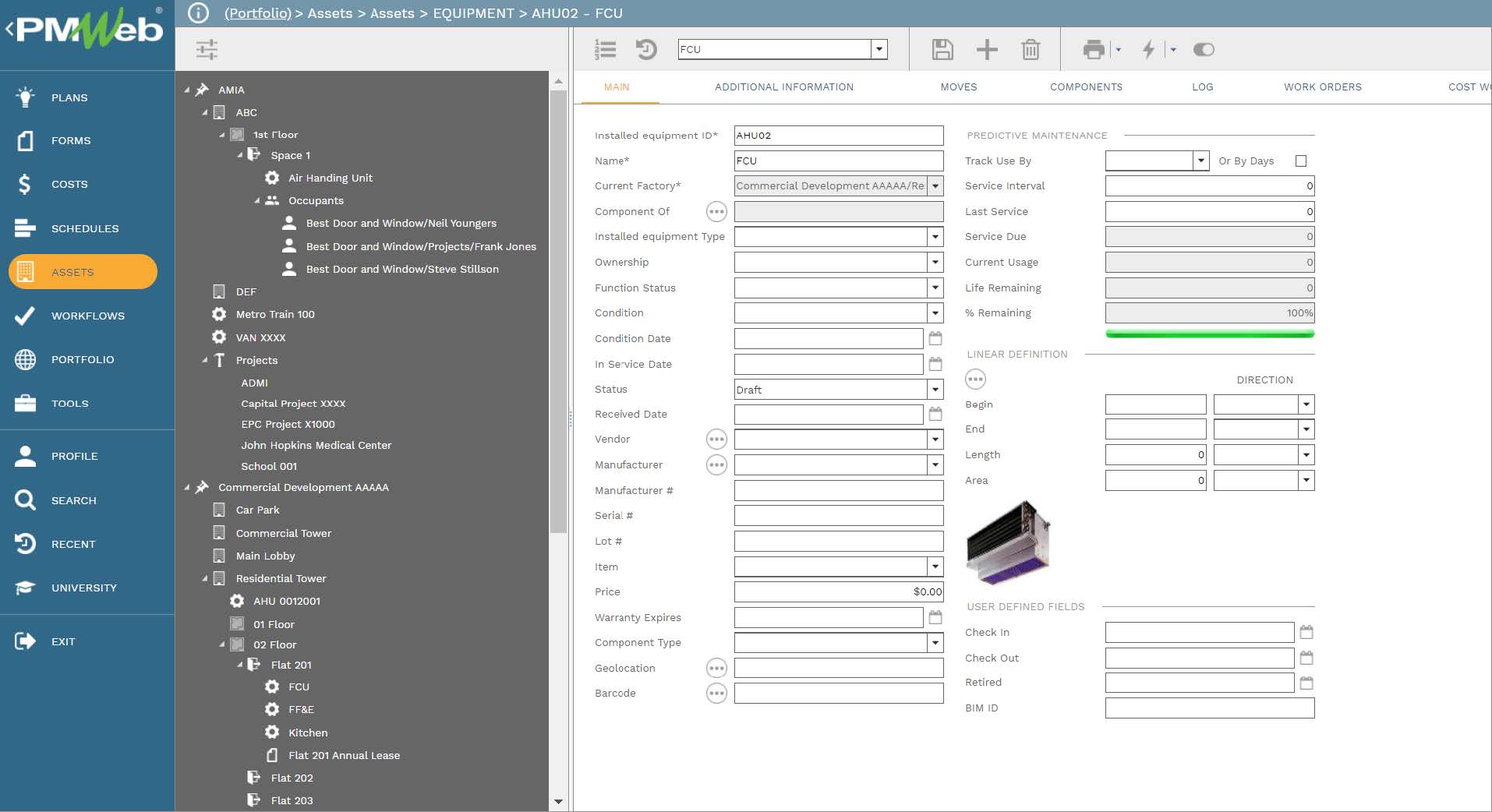Select Metro Train 100 in tree
The image size is (1492, 812).
[275, 314]
